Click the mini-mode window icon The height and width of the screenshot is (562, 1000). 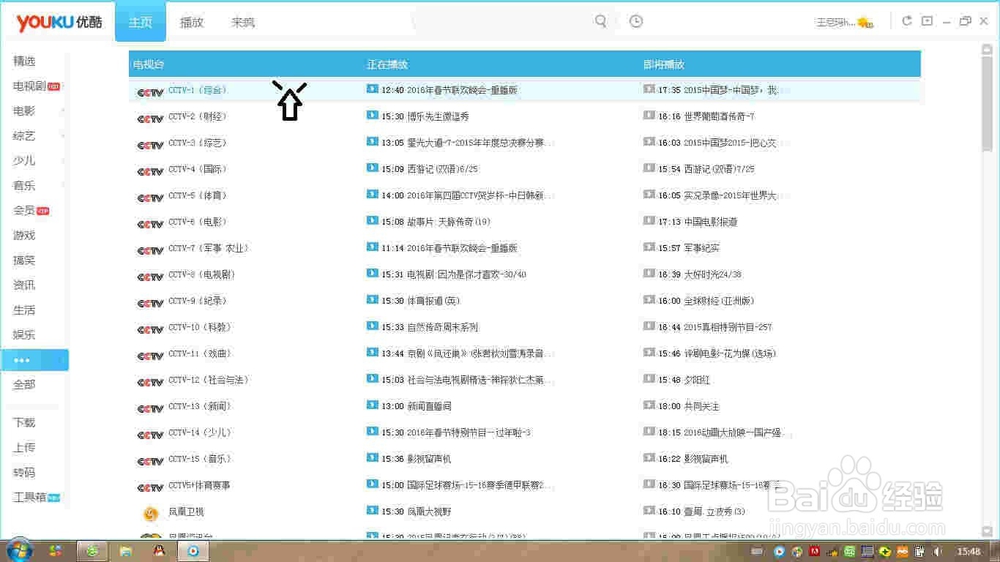tap(927, 21)
